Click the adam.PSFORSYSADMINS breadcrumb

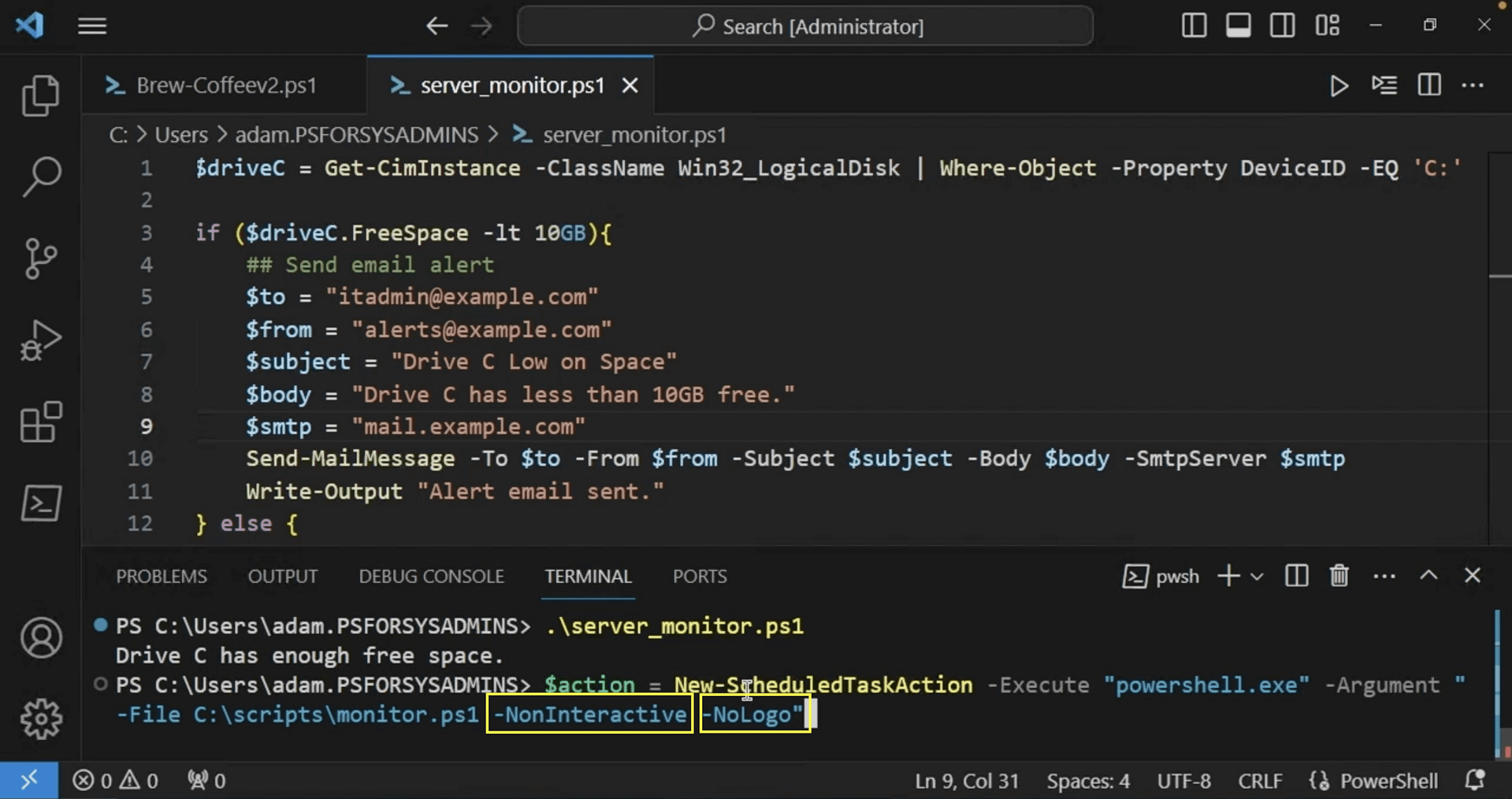pyautogui.click(x=356, y=135)
